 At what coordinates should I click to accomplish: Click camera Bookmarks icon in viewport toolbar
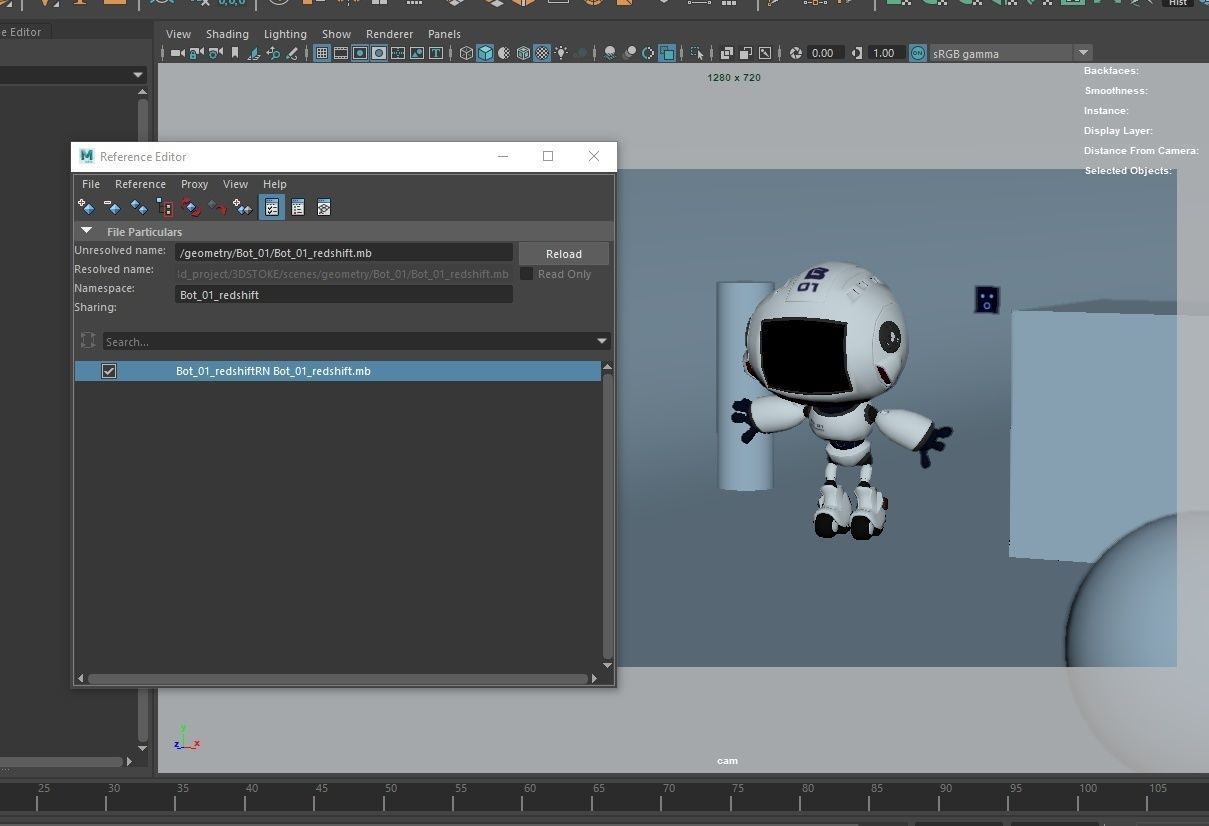[235, 53]
